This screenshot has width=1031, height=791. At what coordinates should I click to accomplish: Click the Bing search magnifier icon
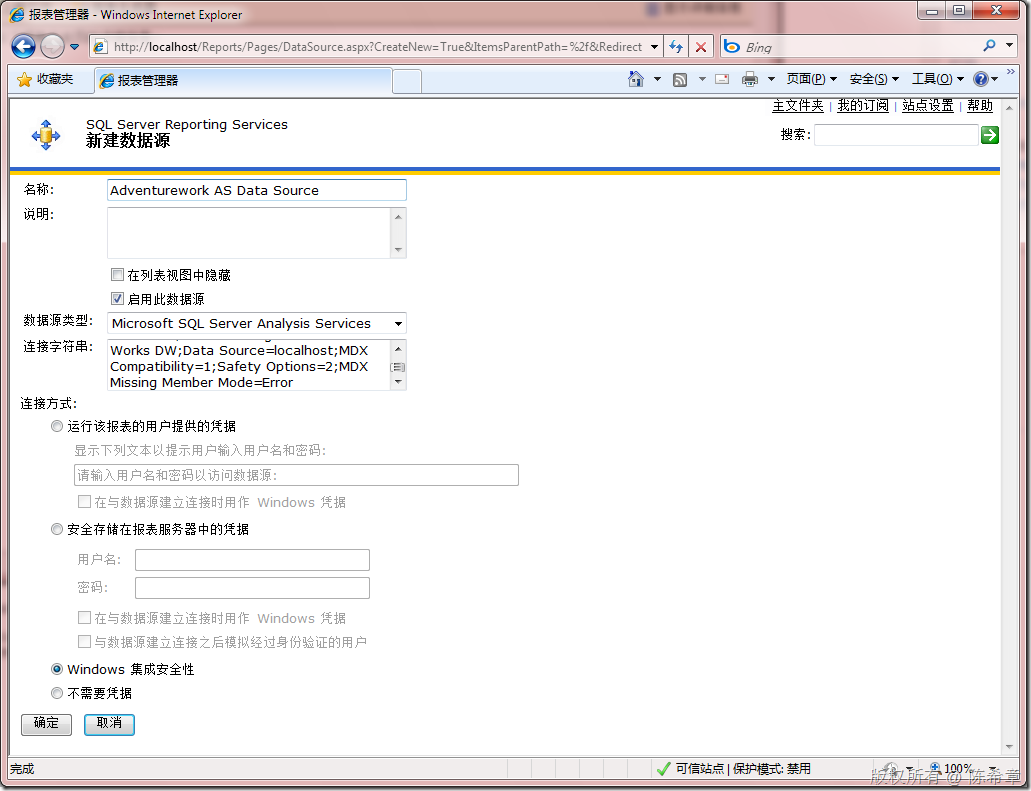(989, 46)
